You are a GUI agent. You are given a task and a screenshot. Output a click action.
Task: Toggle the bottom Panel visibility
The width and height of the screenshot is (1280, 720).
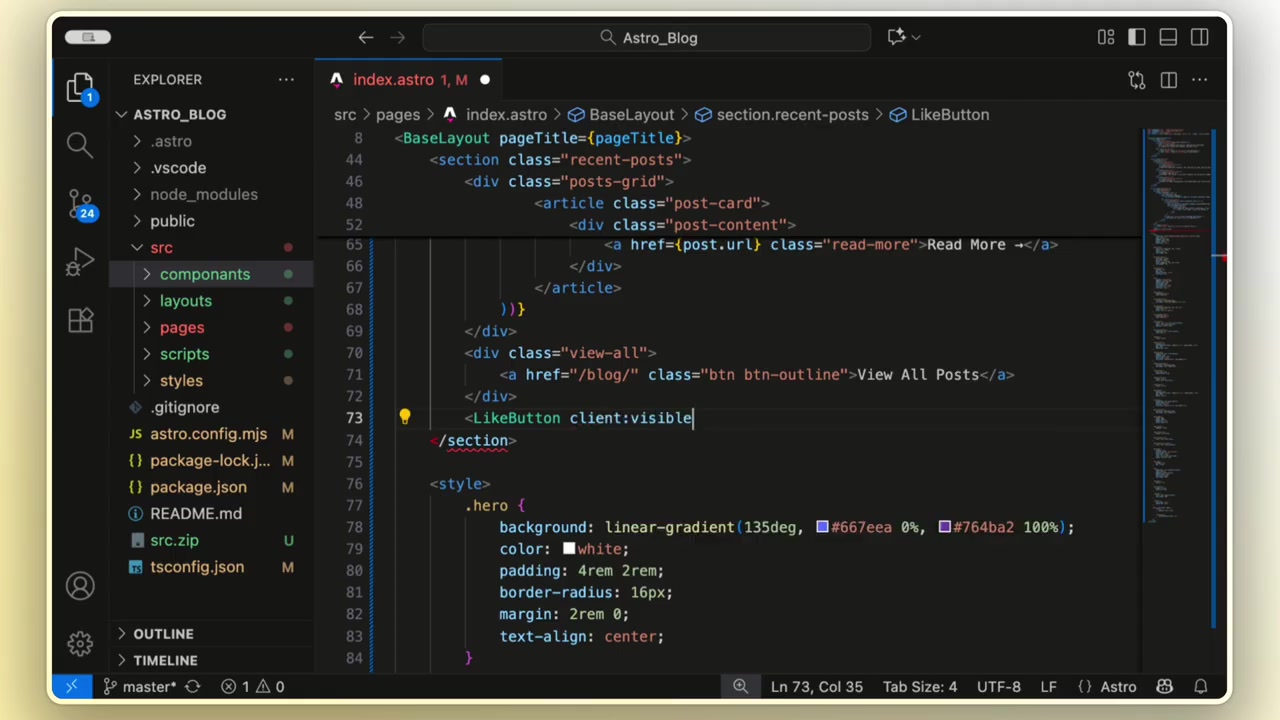(1168, 37)
